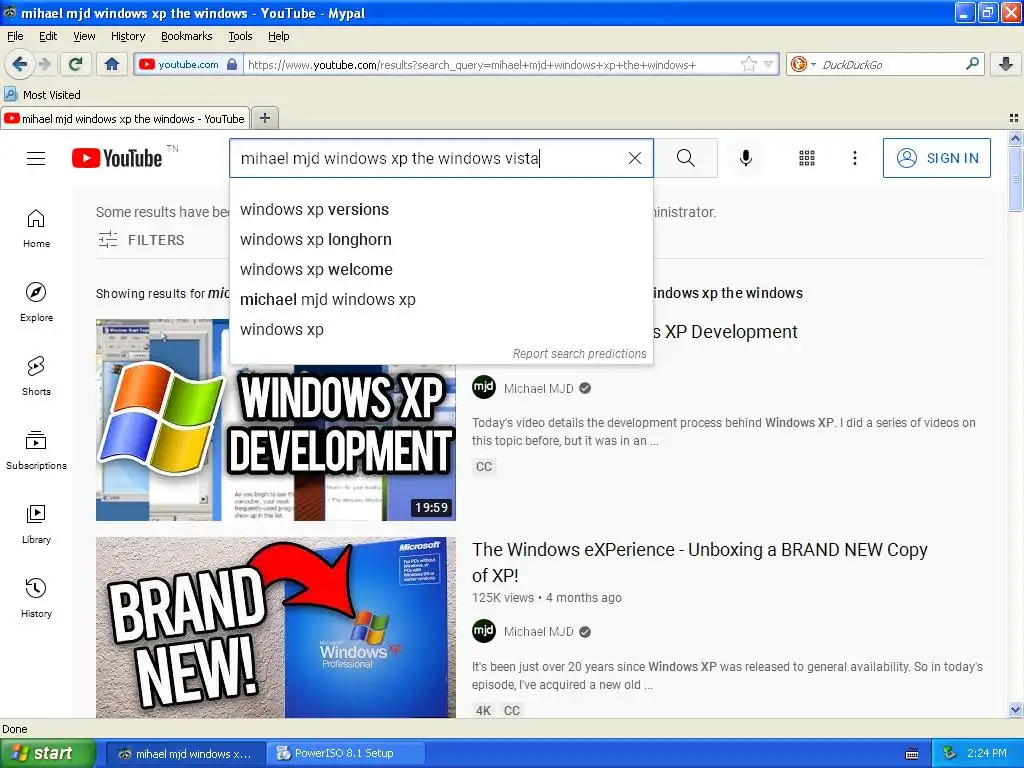Viewport: 1024px width, 768px height.
Task: Click the search bar magnifier icon
Action: pos(972,64)
